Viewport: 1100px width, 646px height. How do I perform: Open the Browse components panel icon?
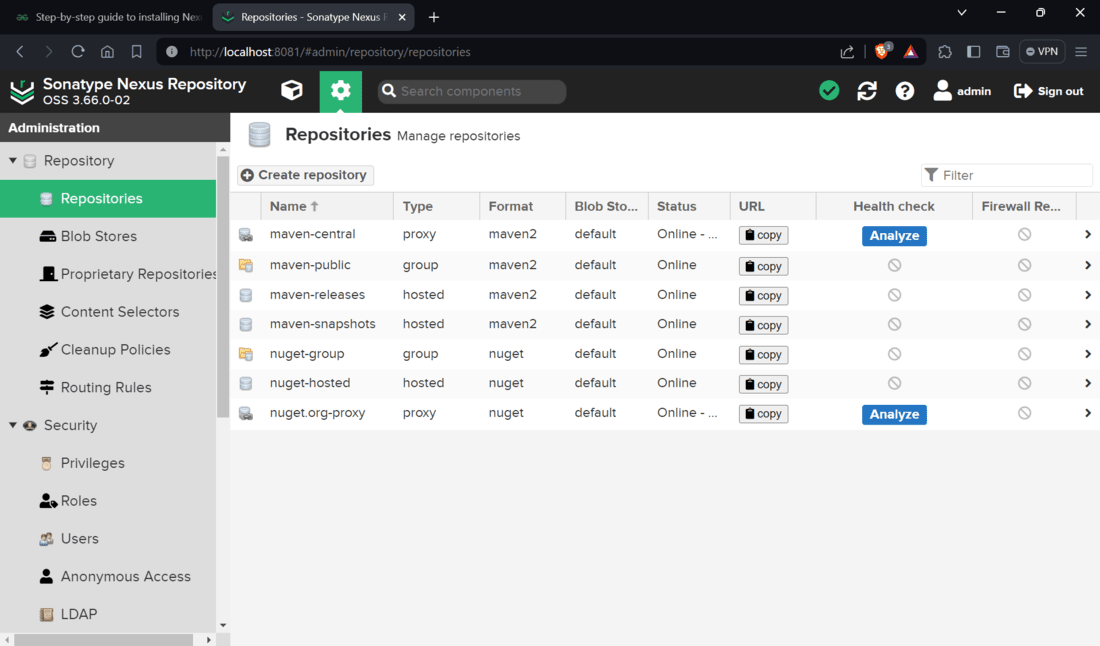click(291, 90)
